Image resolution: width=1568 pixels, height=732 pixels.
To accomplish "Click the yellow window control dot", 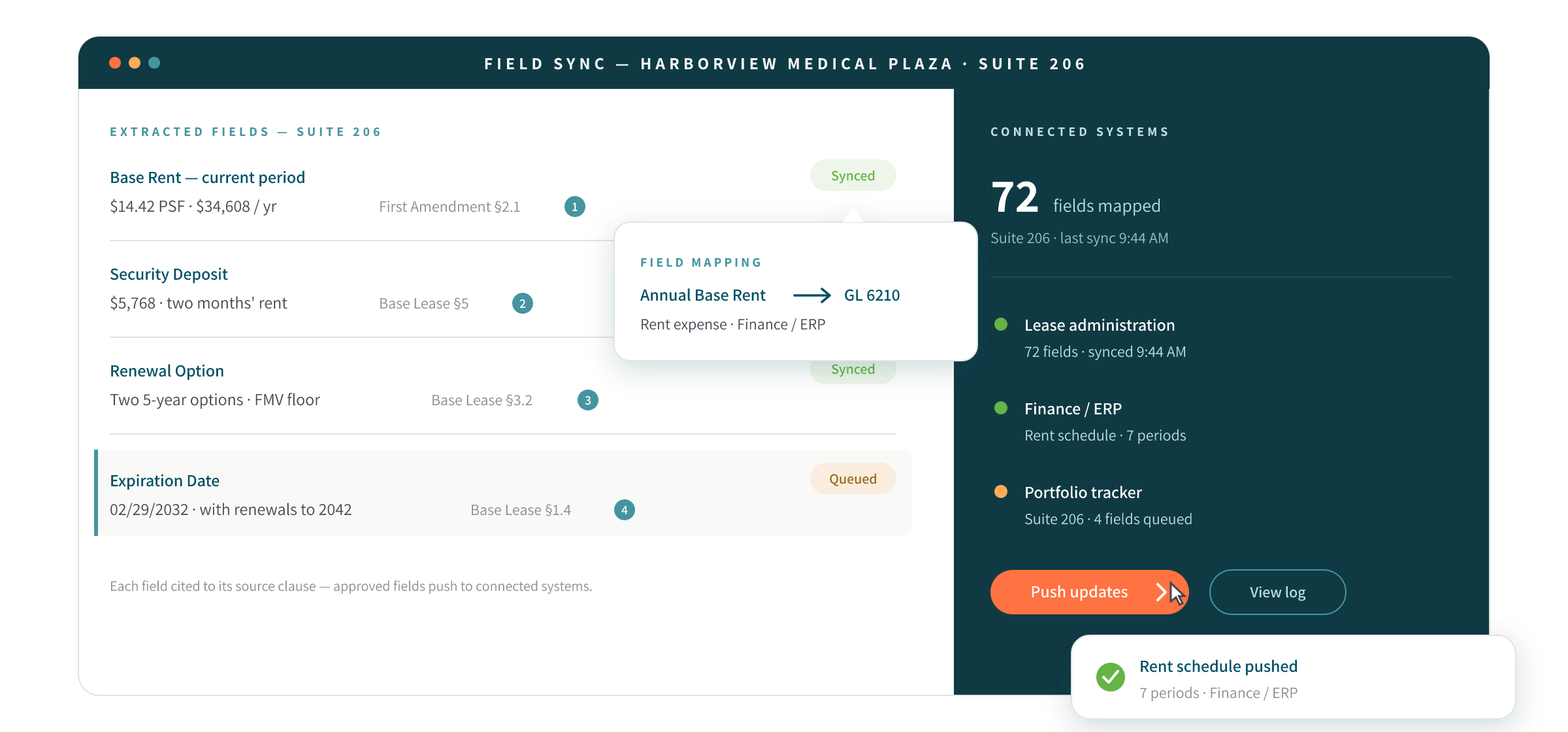I will point(135,63).
